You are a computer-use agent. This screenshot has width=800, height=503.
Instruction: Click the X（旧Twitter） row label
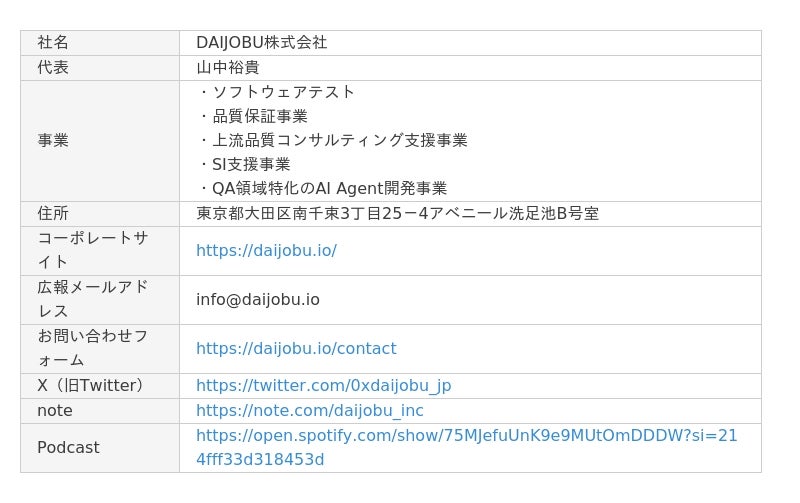point(91,385)
